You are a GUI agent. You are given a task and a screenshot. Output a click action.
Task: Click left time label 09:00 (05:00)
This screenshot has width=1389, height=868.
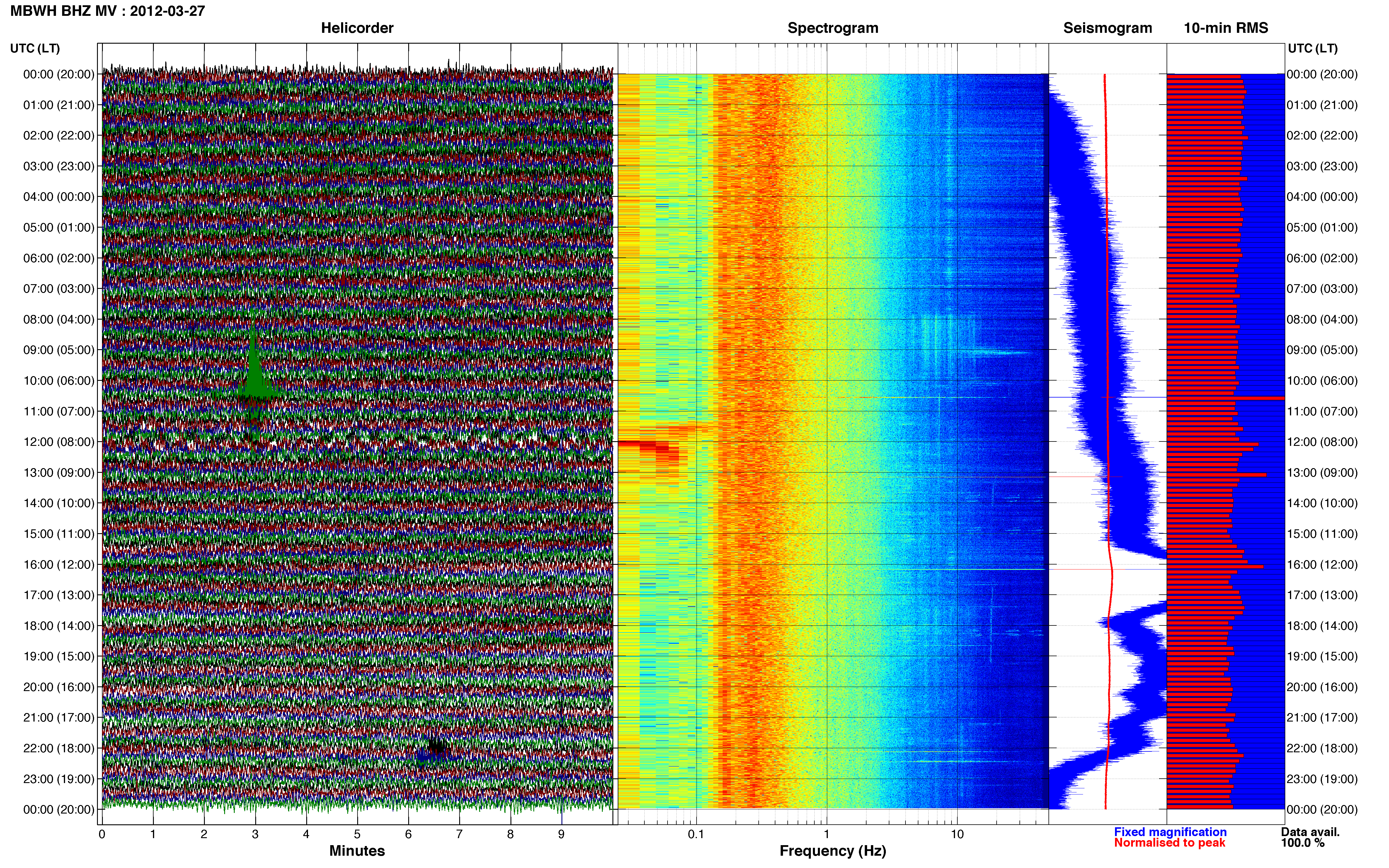point(59,350)
